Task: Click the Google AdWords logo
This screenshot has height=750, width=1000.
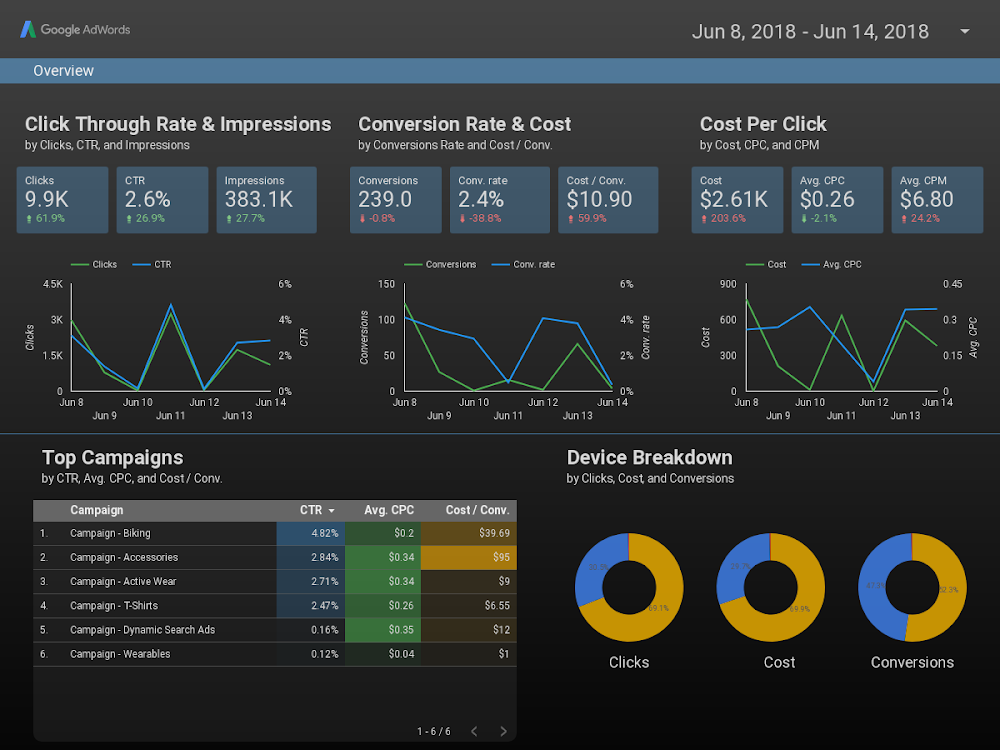Action: [74, 29]
